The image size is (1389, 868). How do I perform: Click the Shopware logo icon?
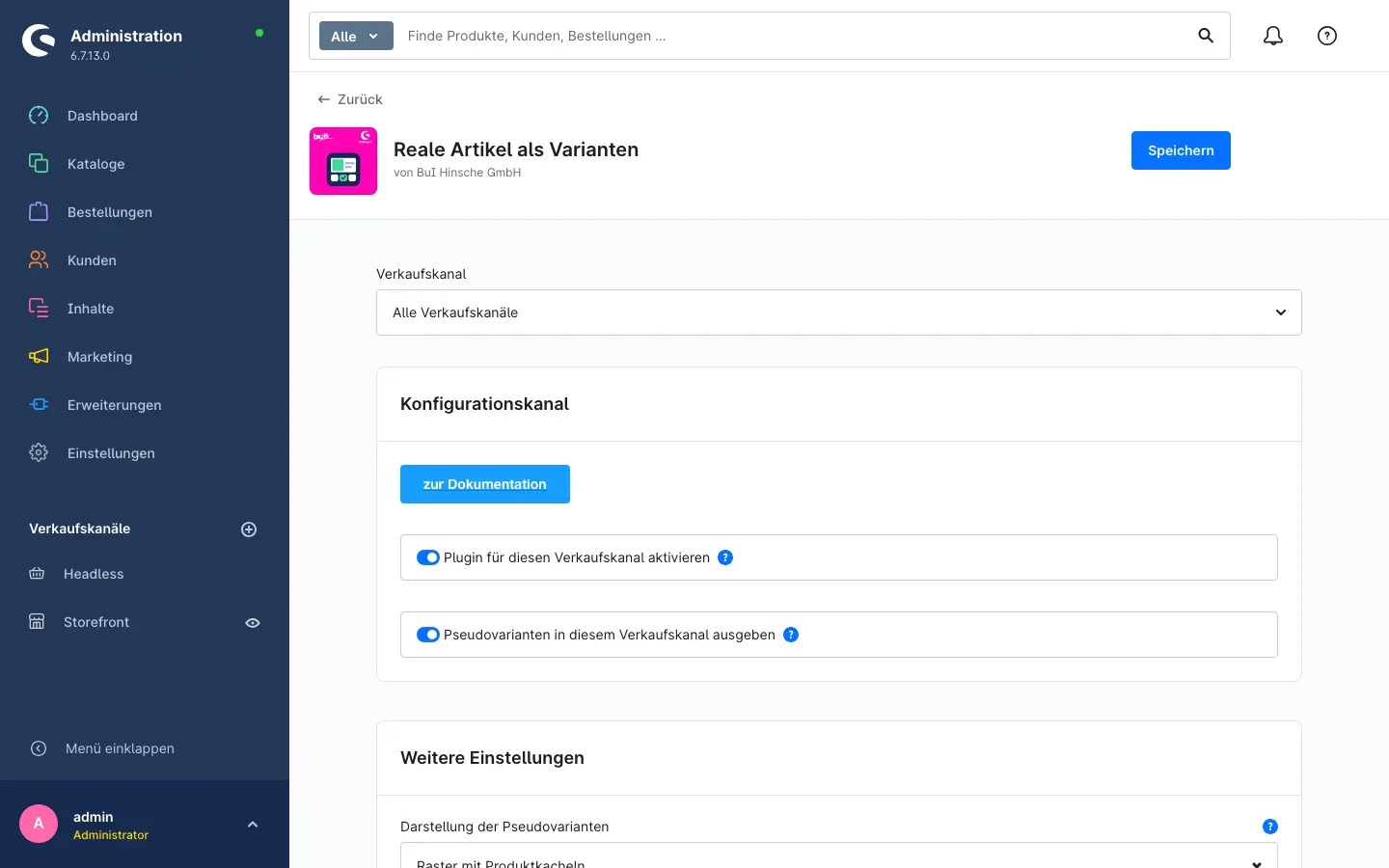(x=39, y=41)
